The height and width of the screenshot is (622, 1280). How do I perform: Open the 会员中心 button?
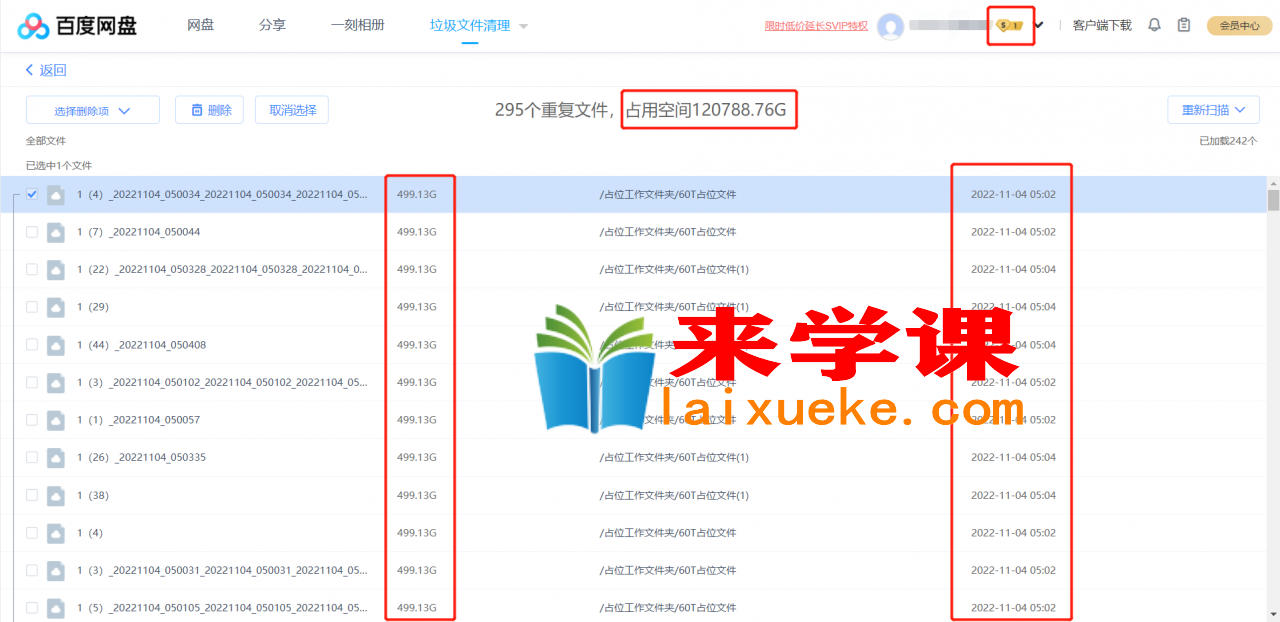[1239, 26]
